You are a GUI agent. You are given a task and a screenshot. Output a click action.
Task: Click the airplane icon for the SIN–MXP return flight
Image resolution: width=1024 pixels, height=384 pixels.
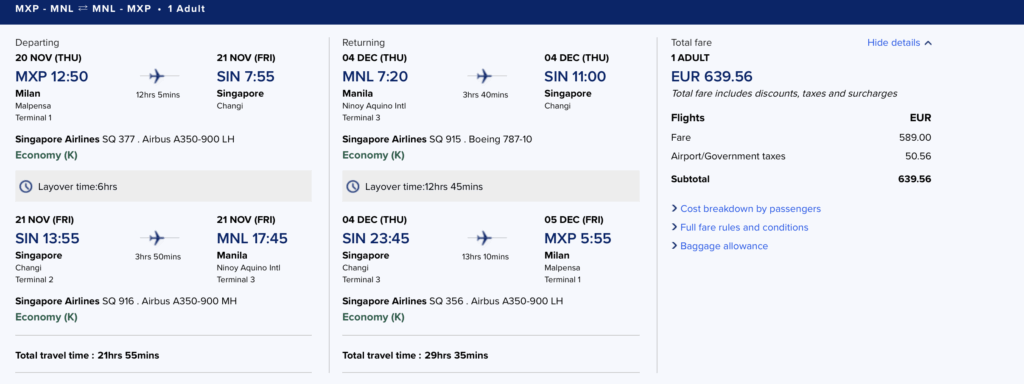[483, 238]
